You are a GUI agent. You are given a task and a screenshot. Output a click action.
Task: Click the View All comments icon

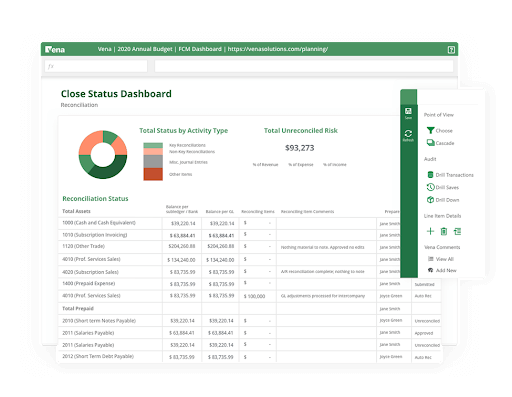[x=431, y=259]
